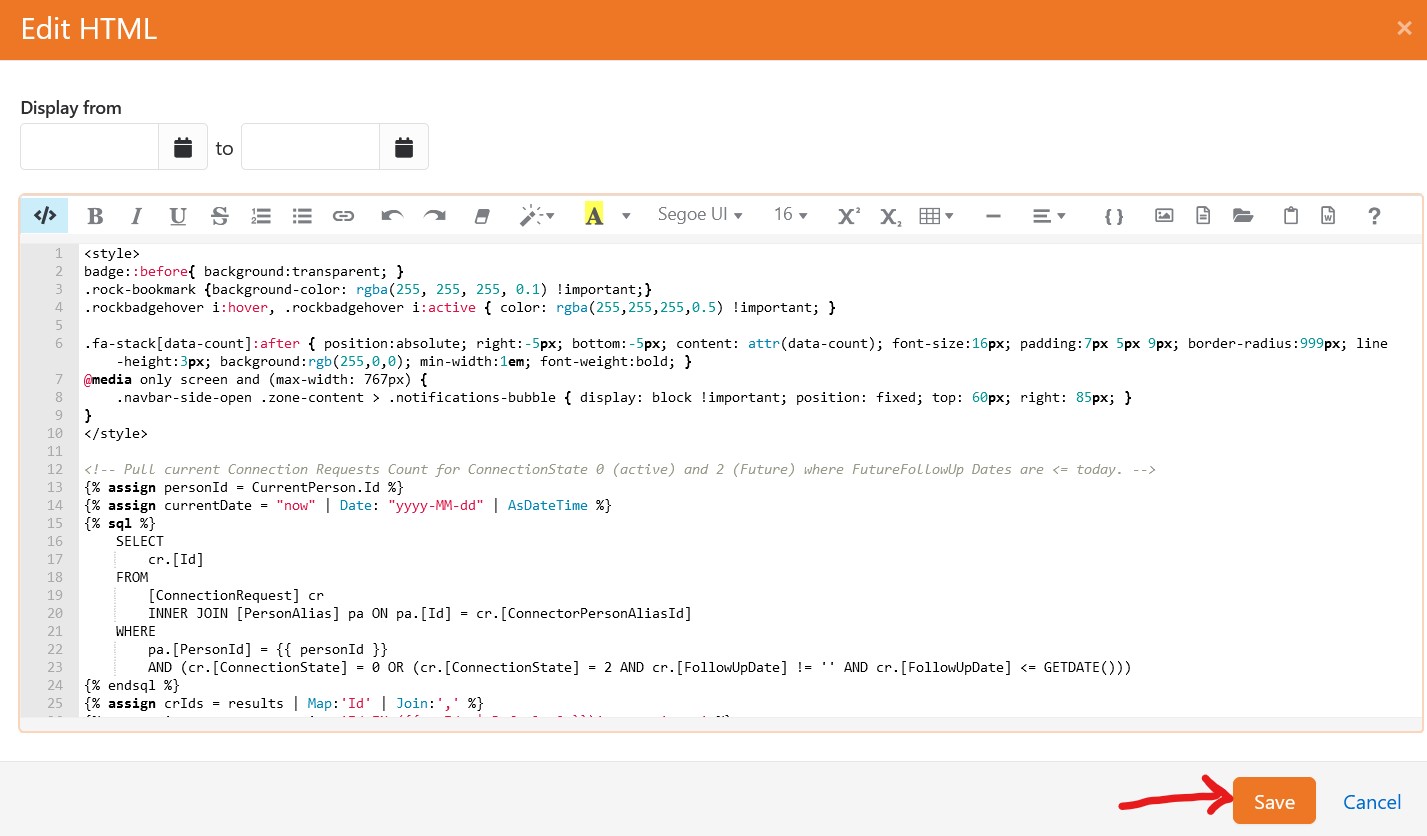Apply strikethrough formatting
The width and height of the screenshot is (1427, 836).
click(x=220, y=215)
